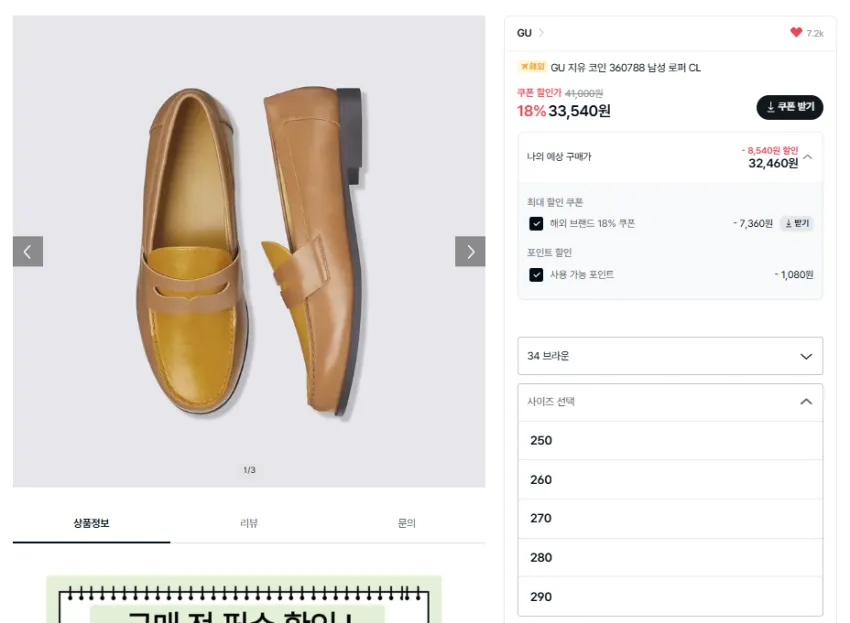Open the 34 브라운 color dropdown
850x623 pixels.
click(670, 356)
